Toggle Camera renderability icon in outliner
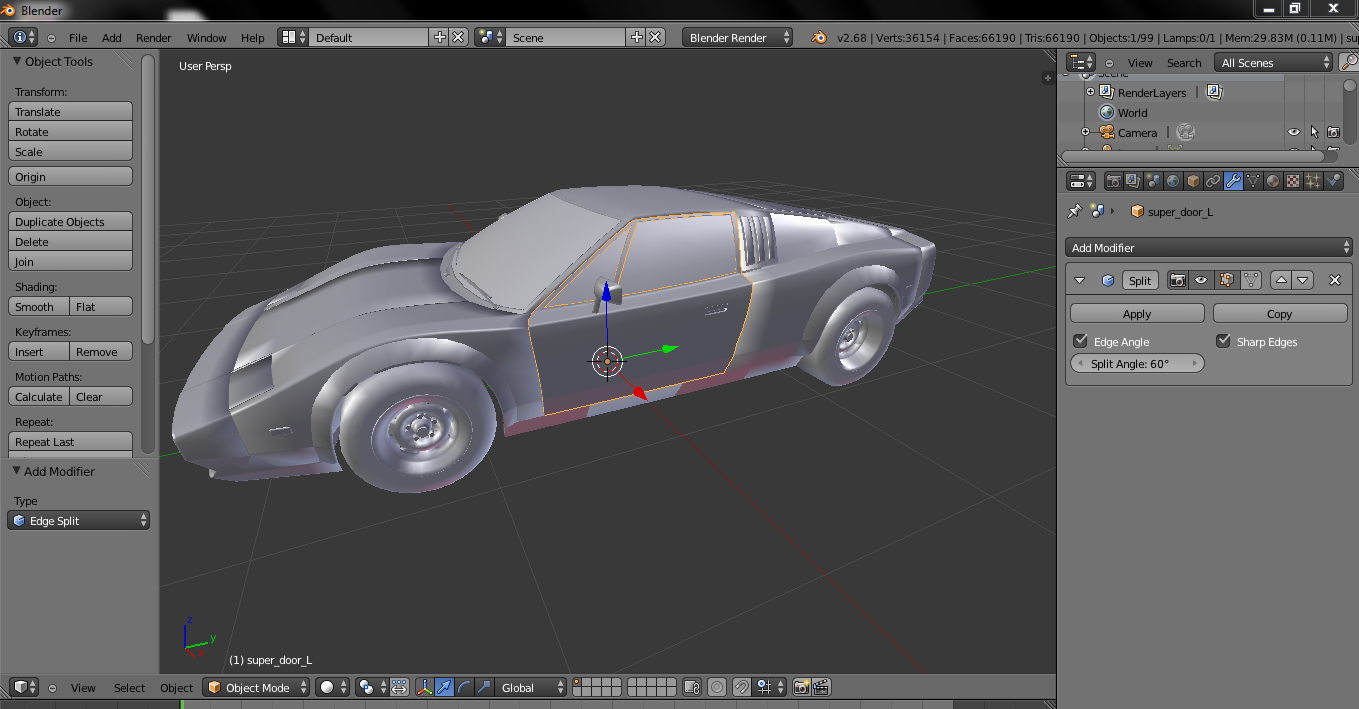 tap(1334, 132)
